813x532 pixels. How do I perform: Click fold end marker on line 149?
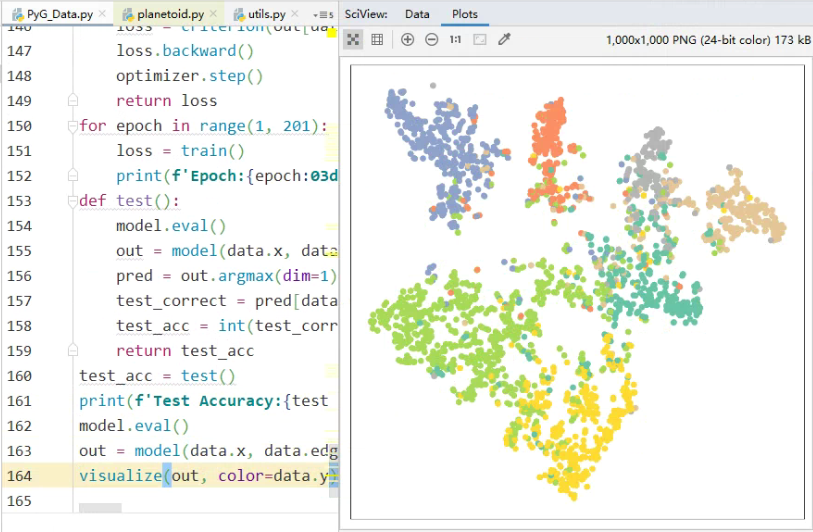[x=73, y=100]
